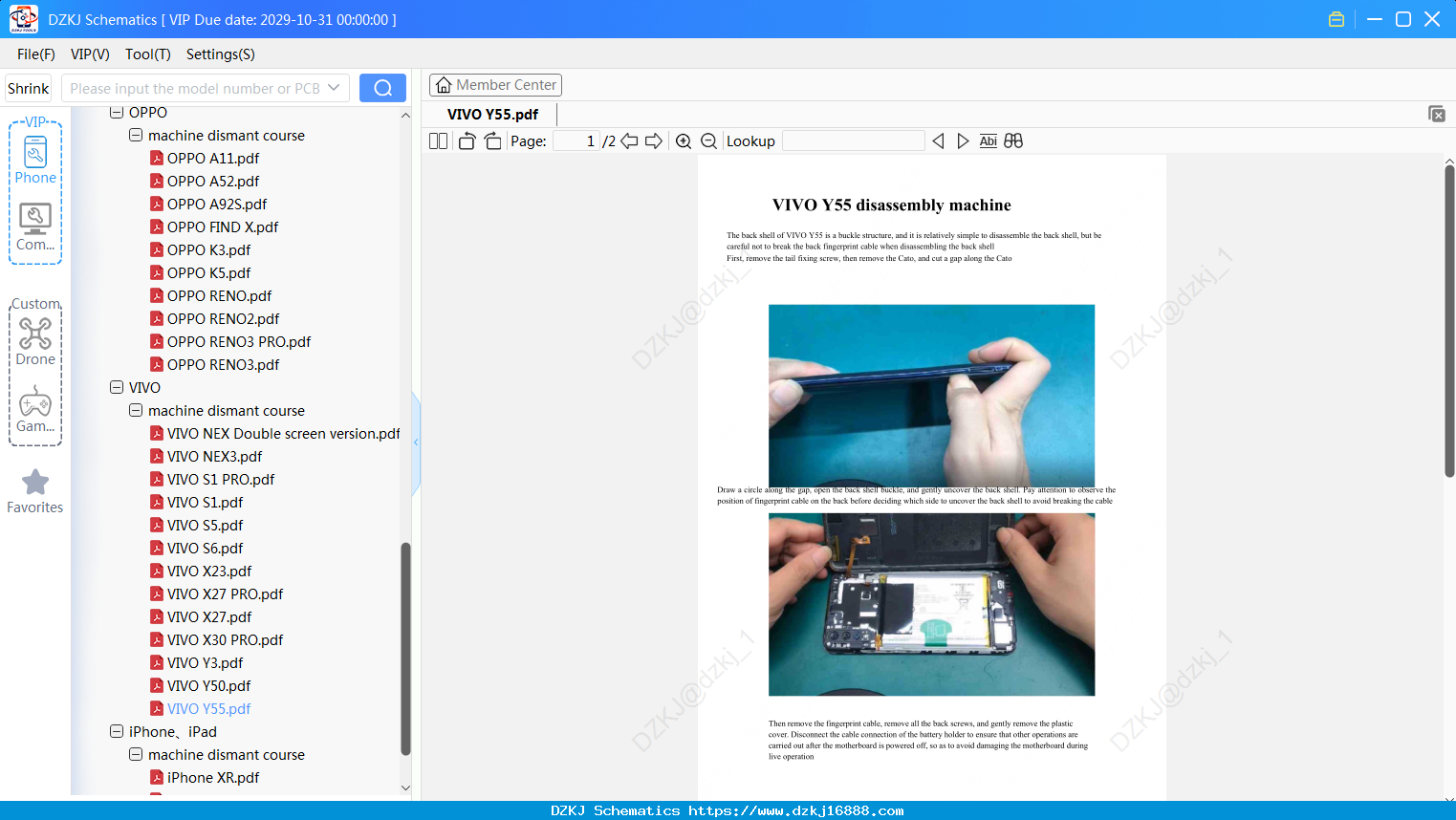
Task: Click the PDF icon beside VIVO S1.pdf
Action: click(157, 502)
